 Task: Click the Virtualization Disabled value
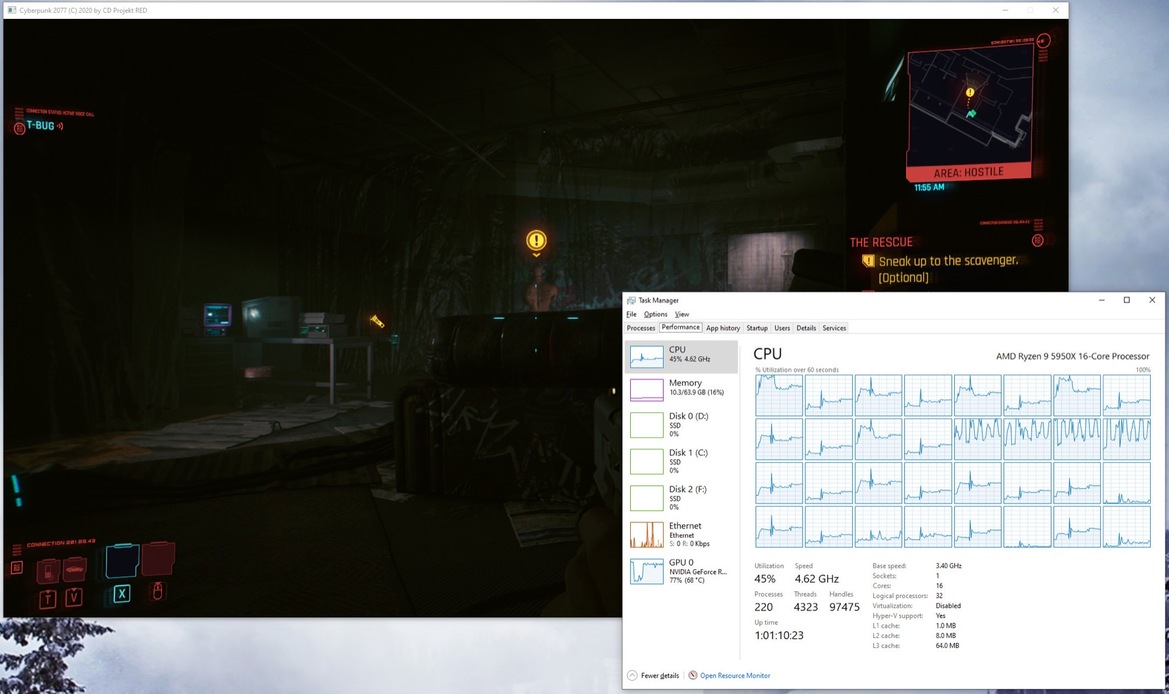click(948, 606)
